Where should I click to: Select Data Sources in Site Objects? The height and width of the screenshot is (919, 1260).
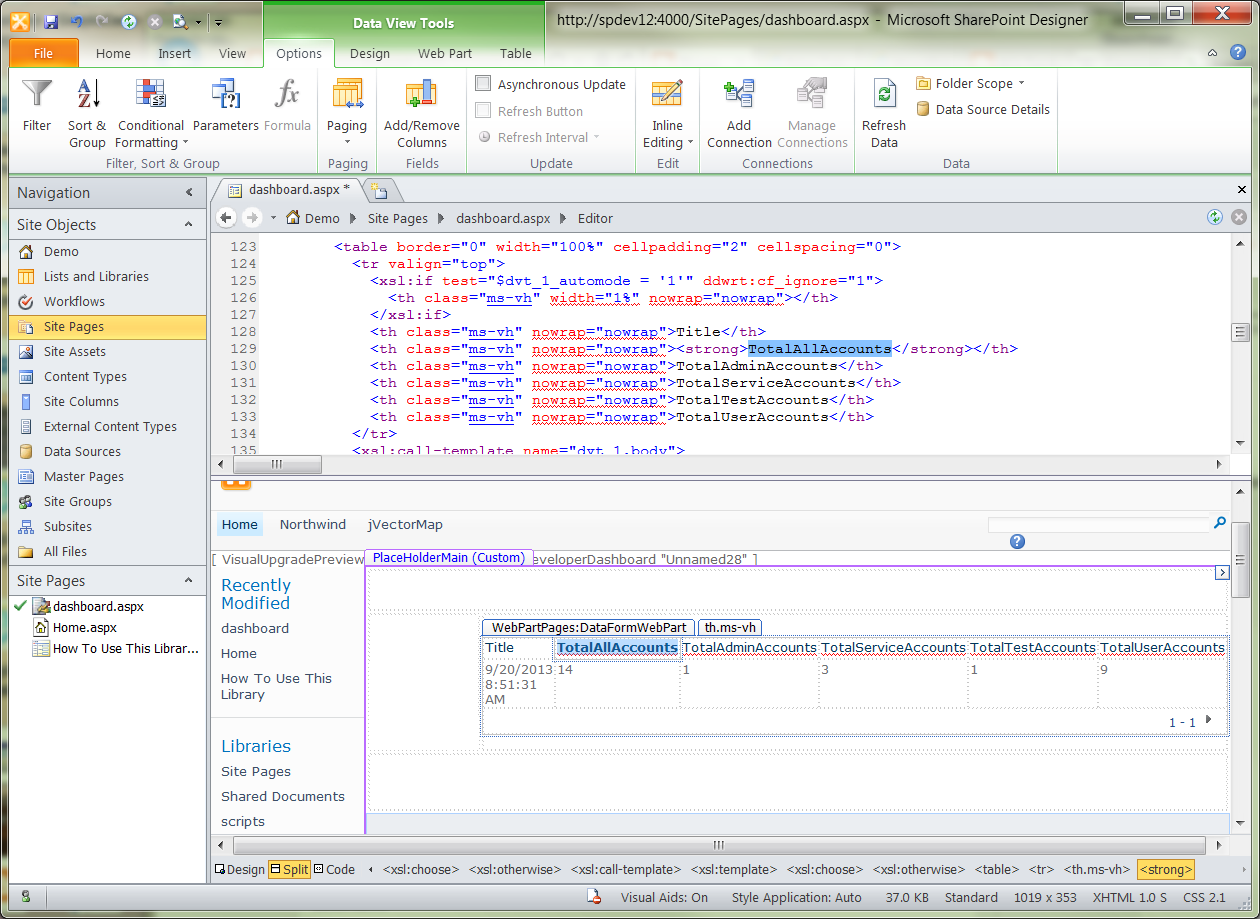pyautogui.click(x=82, y=452)
